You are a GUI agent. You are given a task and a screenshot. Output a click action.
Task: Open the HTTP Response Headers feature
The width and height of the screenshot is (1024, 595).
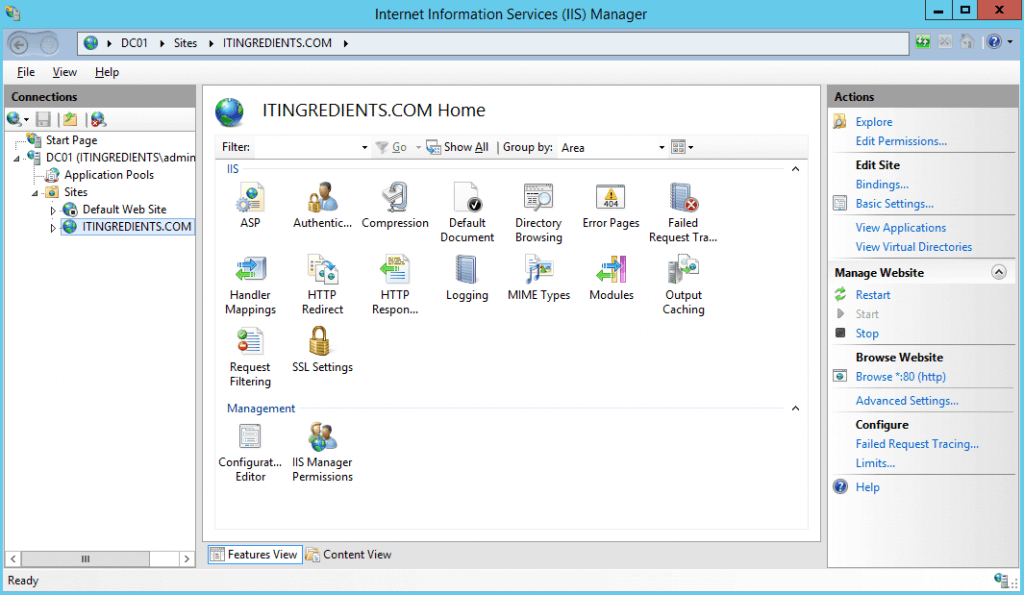pos(394,285)
